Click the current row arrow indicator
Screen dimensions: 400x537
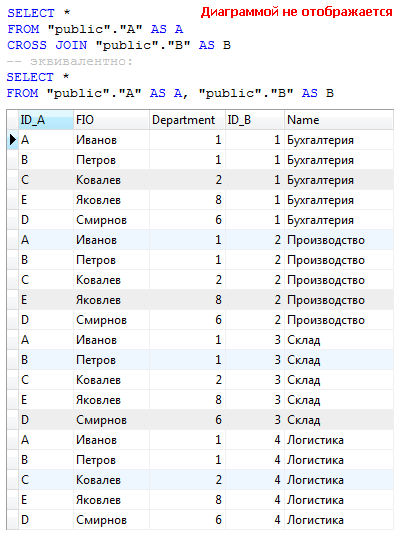13,140
